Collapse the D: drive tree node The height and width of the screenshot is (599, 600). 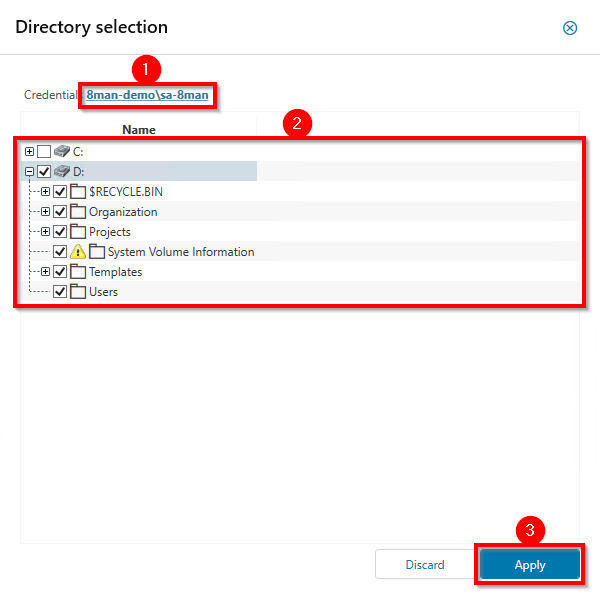coord(30,172)
